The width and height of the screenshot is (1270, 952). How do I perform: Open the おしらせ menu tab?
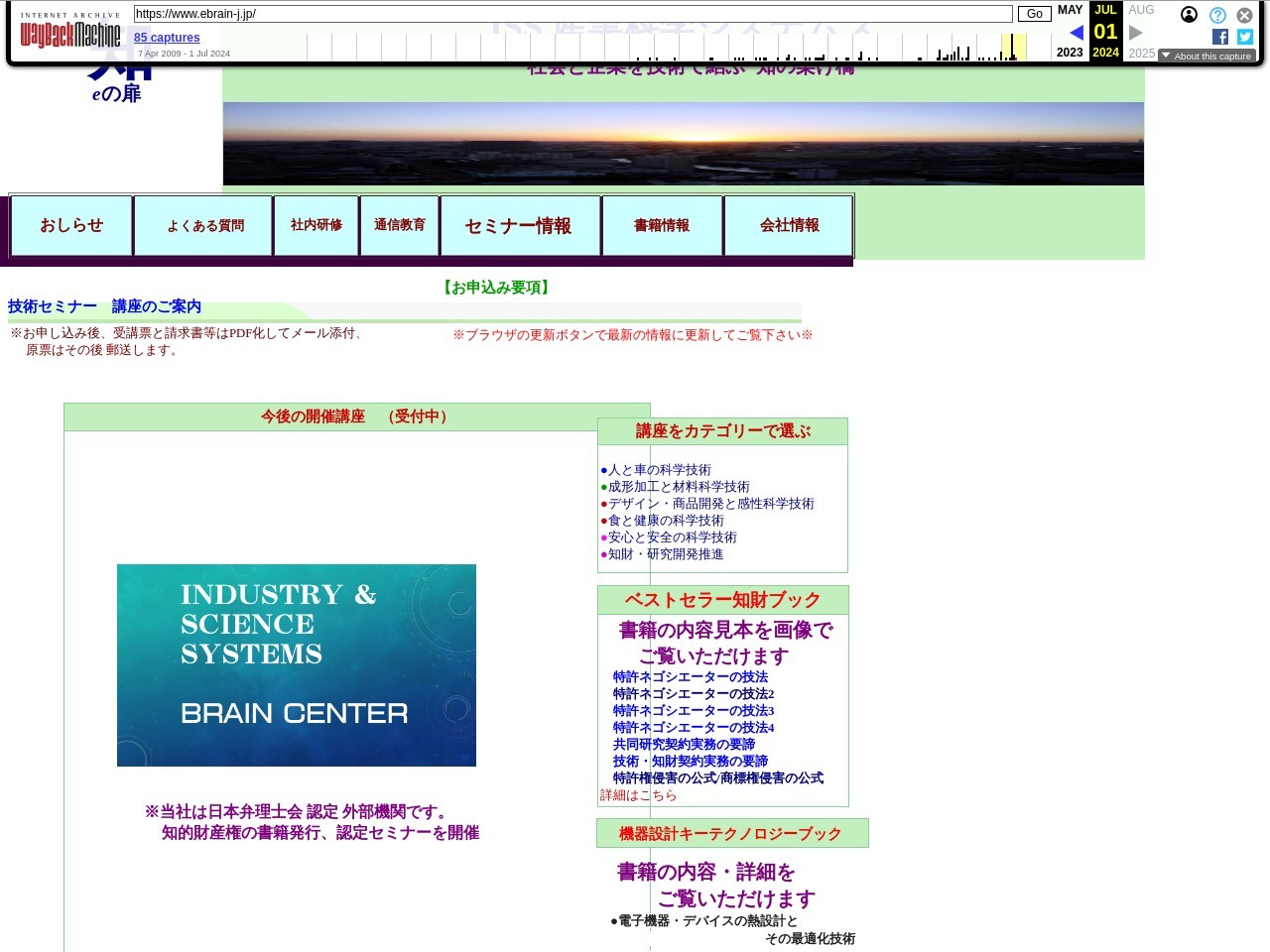click(x=71, y=225)
